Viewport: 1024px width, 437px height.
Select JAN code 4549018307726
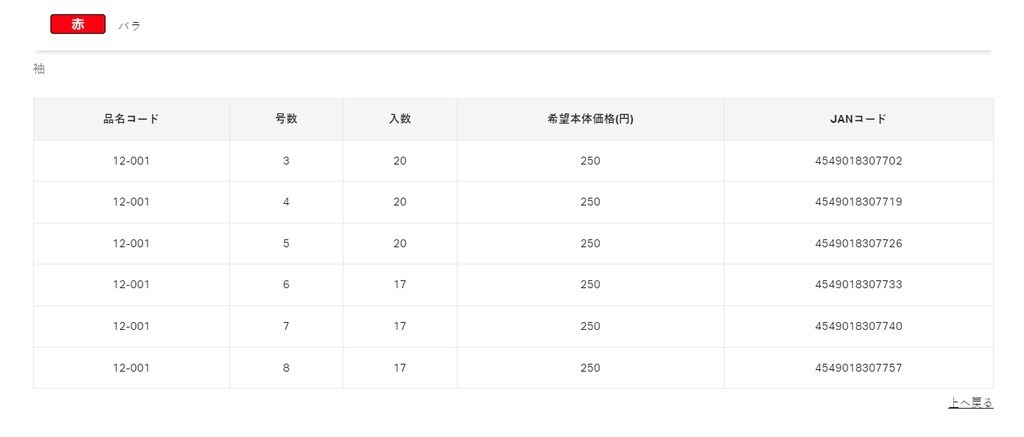(858, 244)
